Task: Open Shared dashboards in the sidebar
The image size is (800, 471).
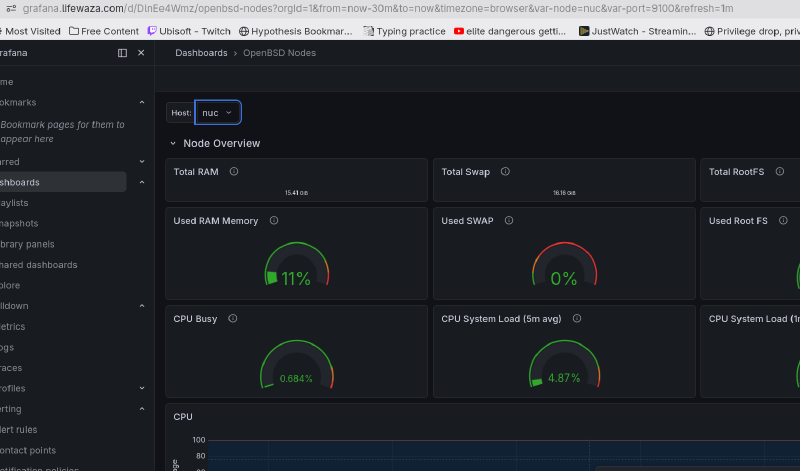Action: [39, 265]
